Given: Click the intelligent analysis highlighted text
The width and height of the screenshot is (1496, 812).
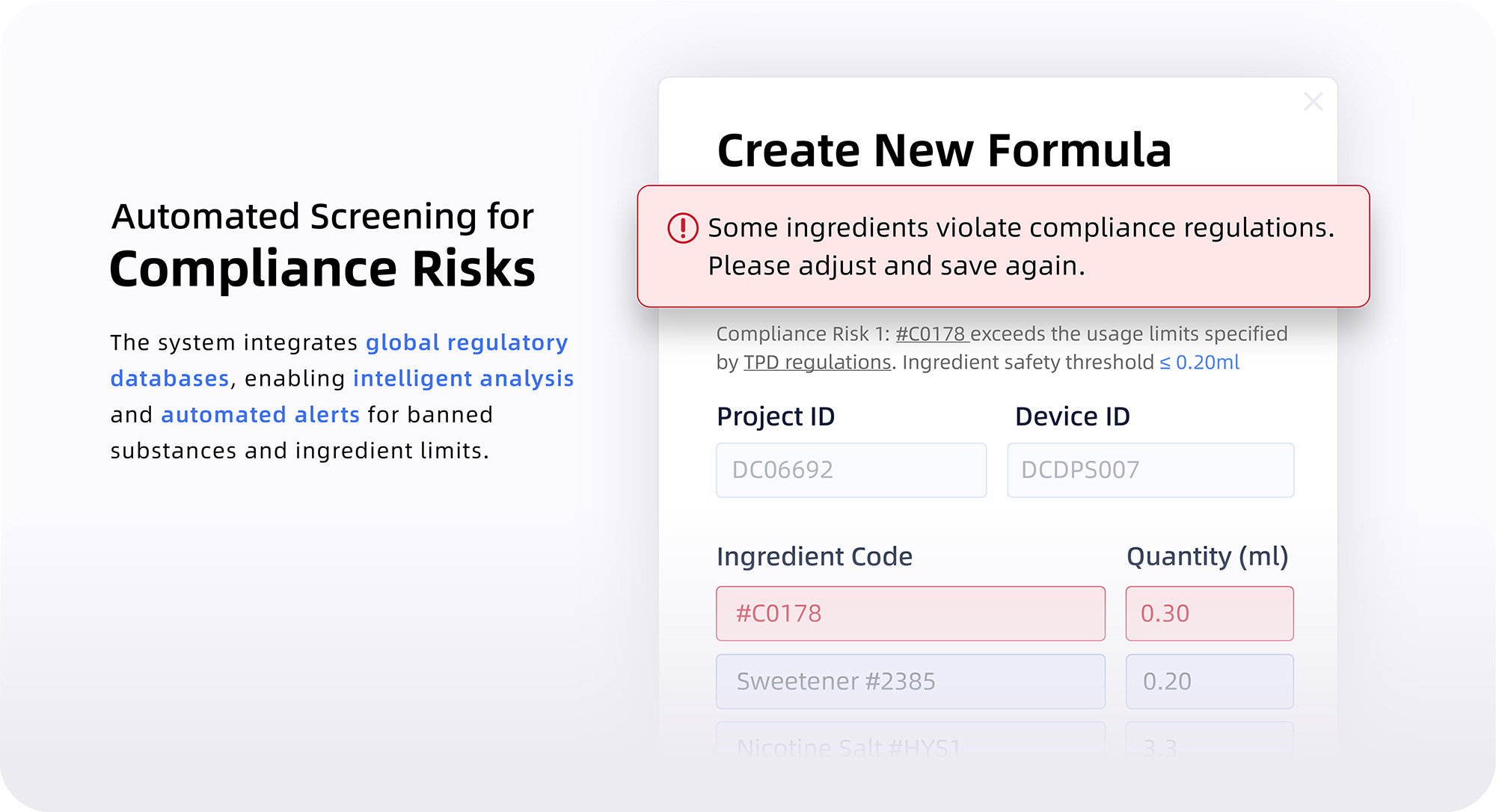Looking at the screenshot, I should pyautogui.click(x=463, y=378).
